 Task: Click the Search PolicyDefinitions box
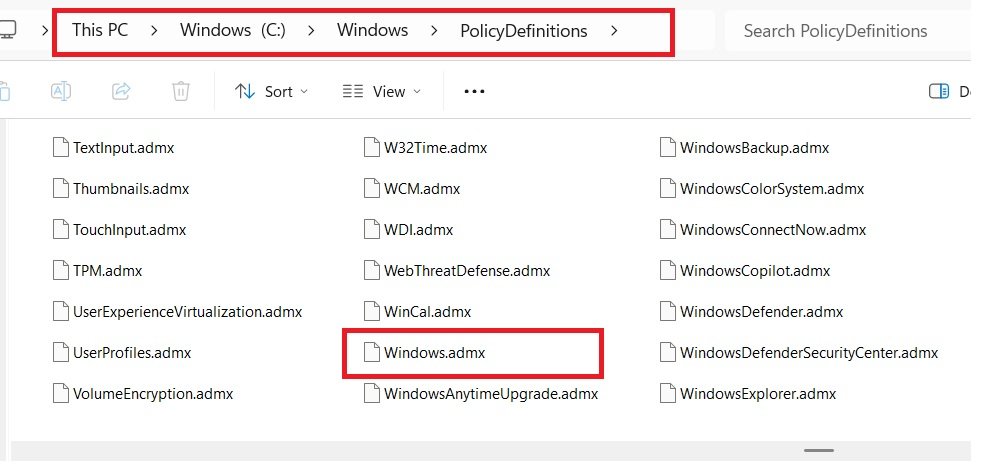847,31
